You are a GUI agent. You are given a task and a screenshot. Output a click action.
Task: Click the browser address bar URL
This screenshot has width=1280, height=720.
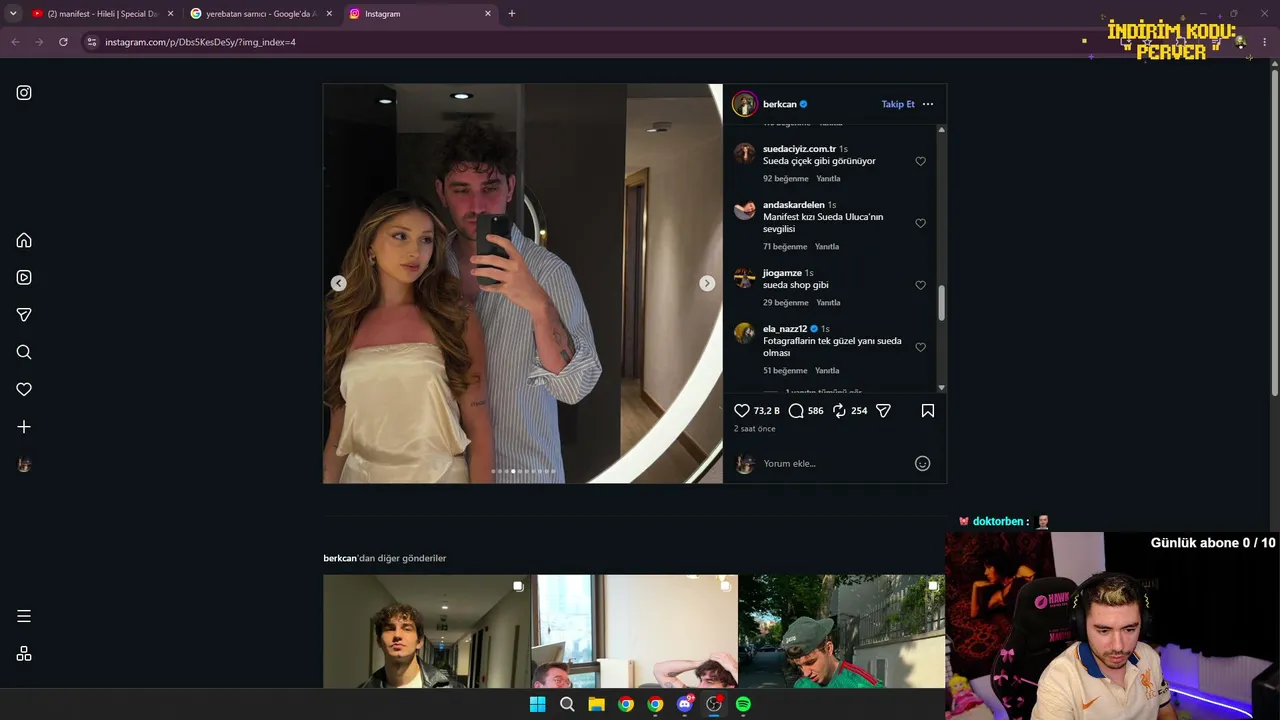click(x=200, y=42)
